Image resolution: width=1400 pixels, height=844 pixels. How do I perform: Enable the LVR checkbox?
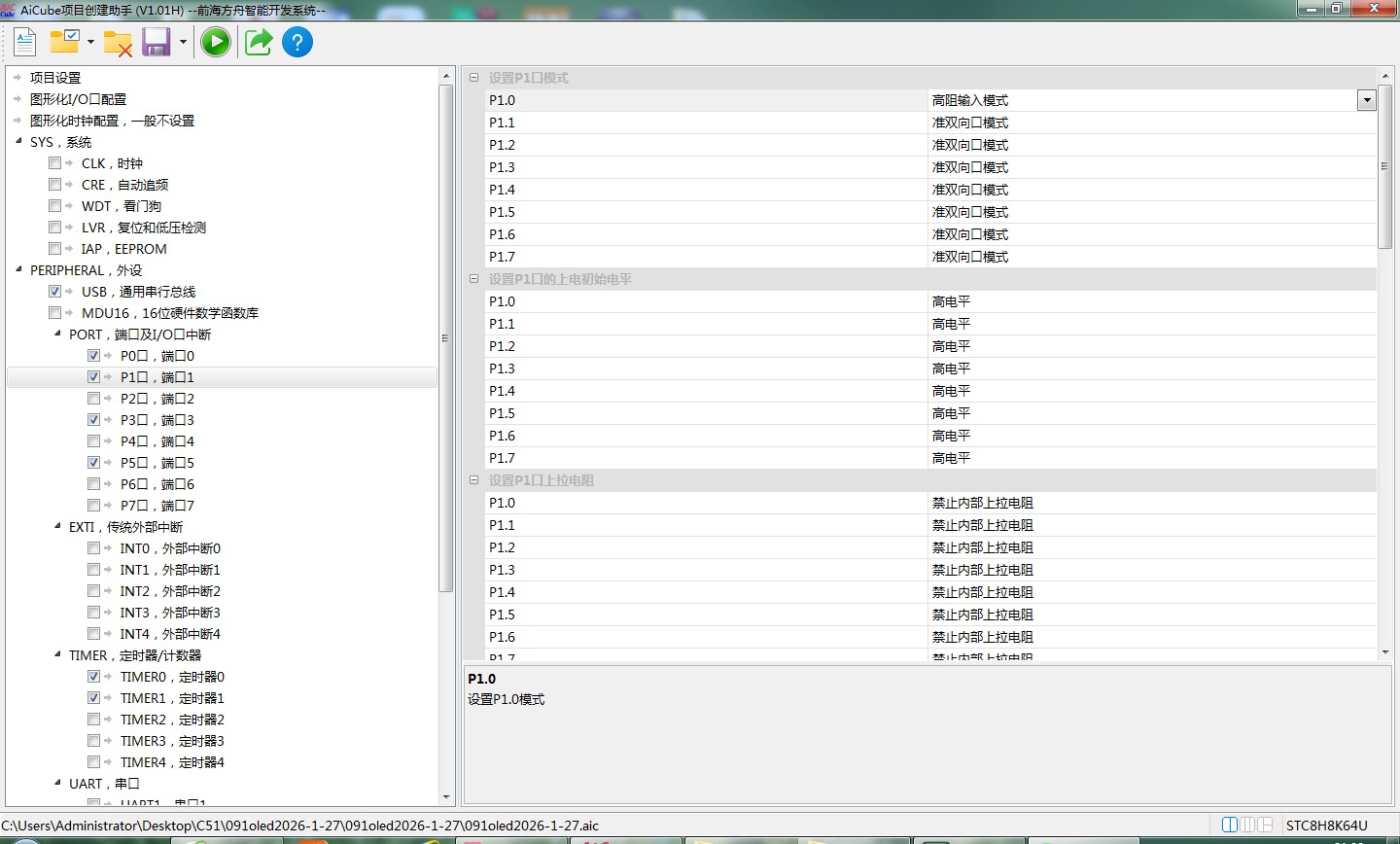tap(54, 228)
